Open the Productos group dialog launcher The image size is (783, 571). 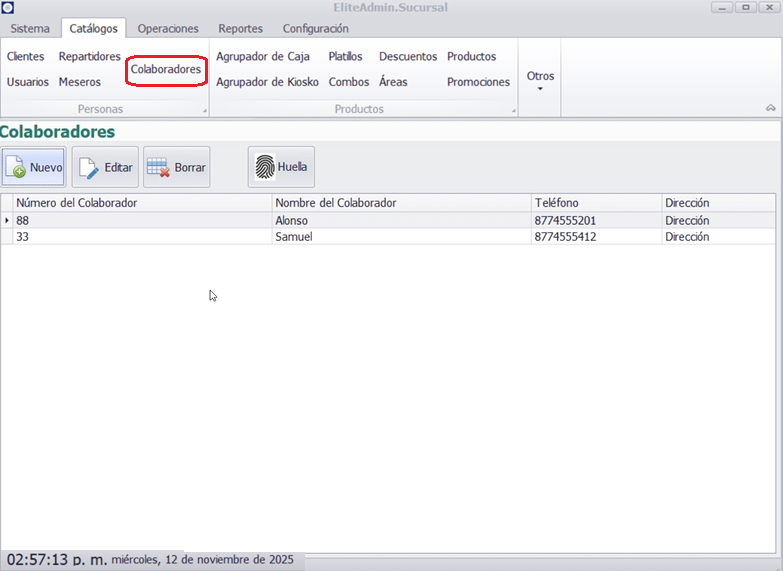pyautogui.click(x=514, y=110)
